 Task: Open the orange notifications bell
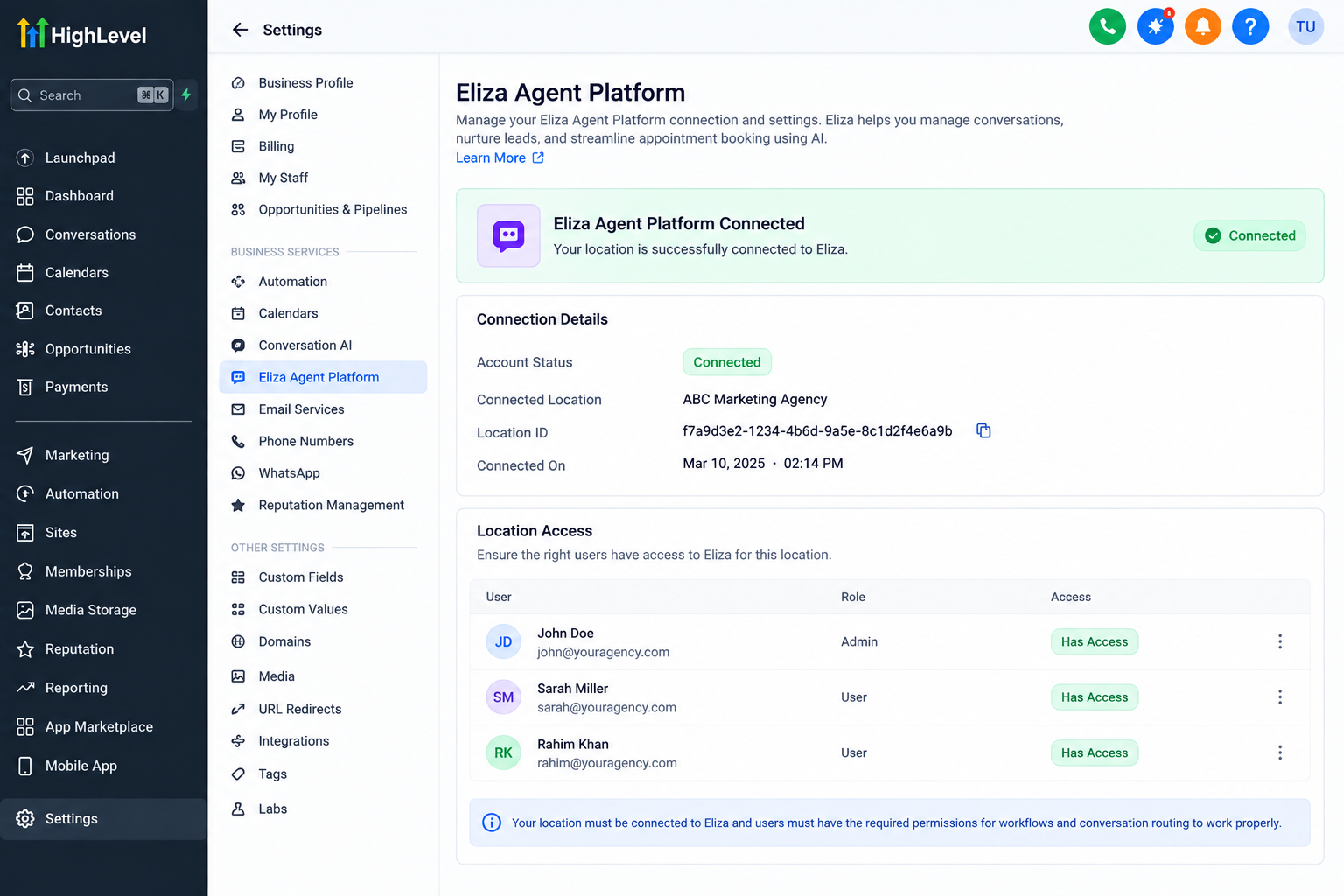1203,26
